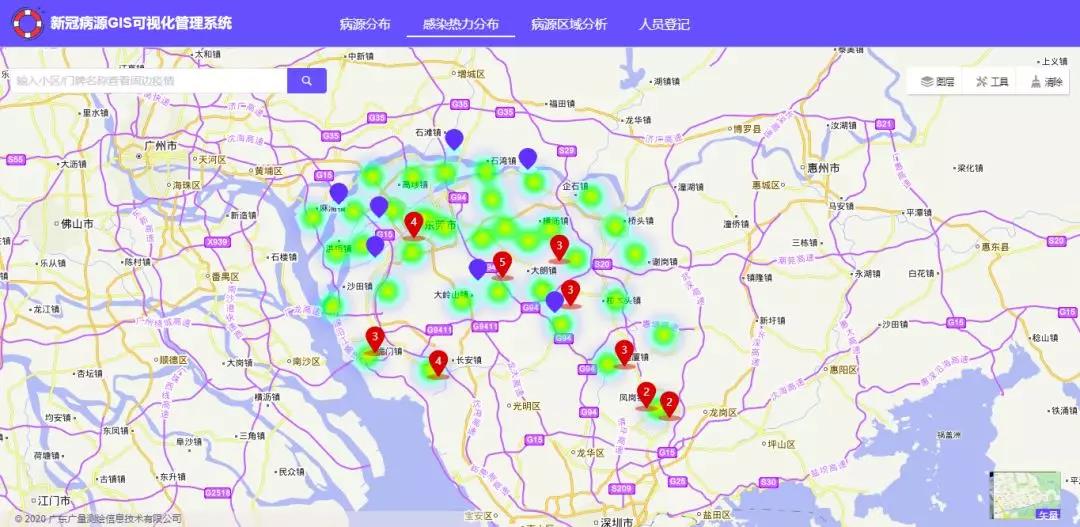
Task: Select the 感染热力分布 tab
Action: 460,24
